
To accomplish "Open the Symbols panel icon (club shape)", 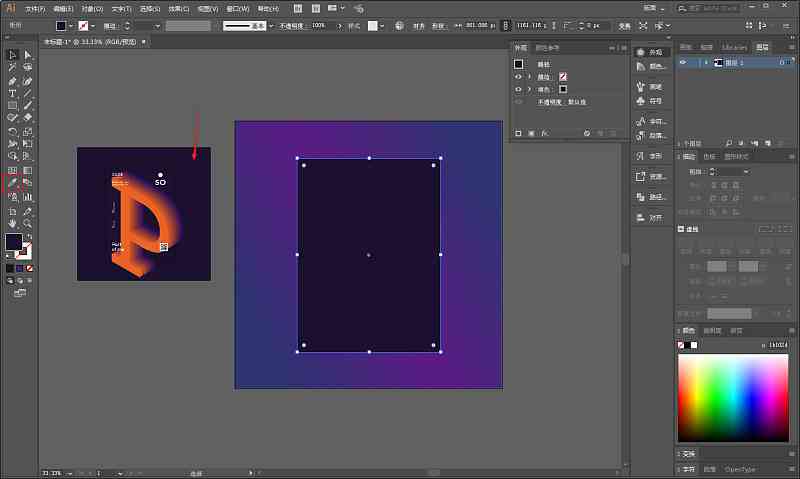I will (x=641, y=101).
